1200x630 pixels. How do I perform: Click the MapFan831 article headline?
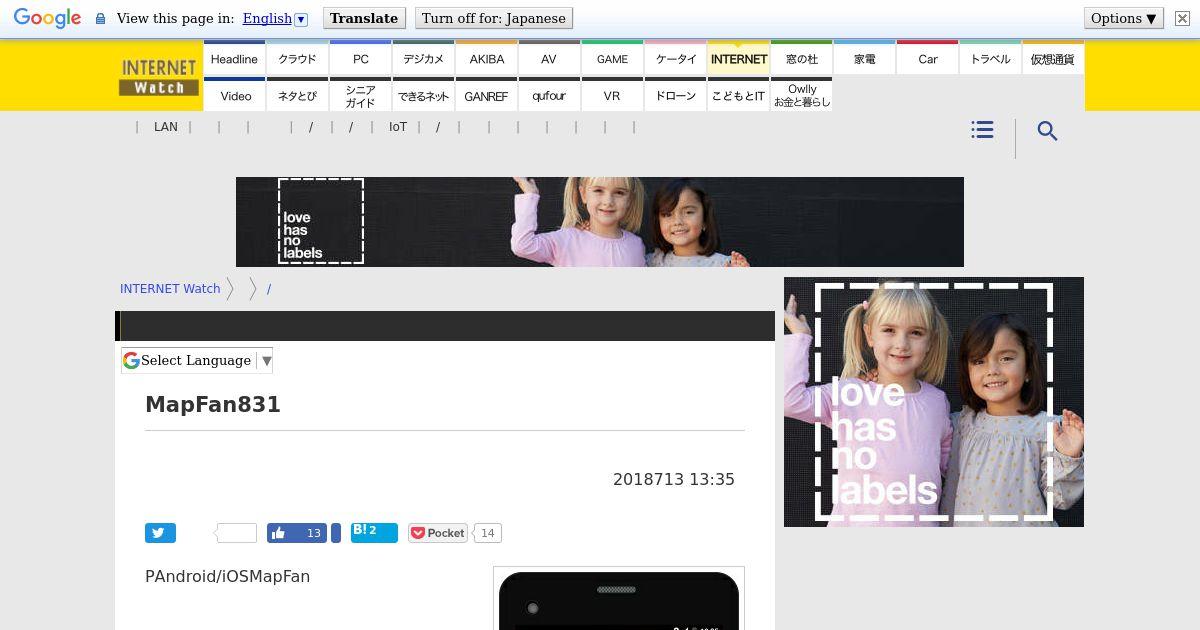[213, 405]
